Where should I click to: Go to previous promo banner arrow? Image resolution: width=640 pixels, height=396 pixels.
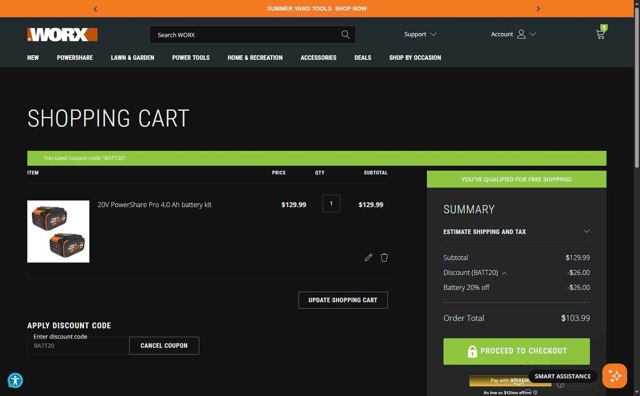(x=95, y=9)
